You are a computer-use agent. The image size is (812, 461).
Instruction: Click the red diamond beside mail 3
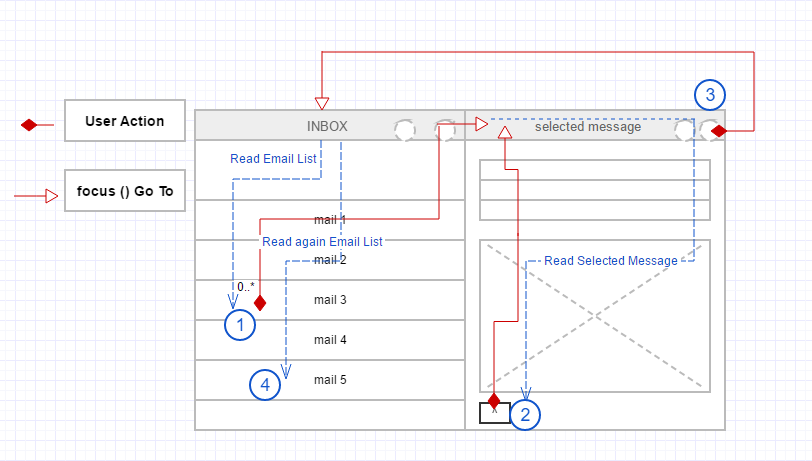(260, 302)
